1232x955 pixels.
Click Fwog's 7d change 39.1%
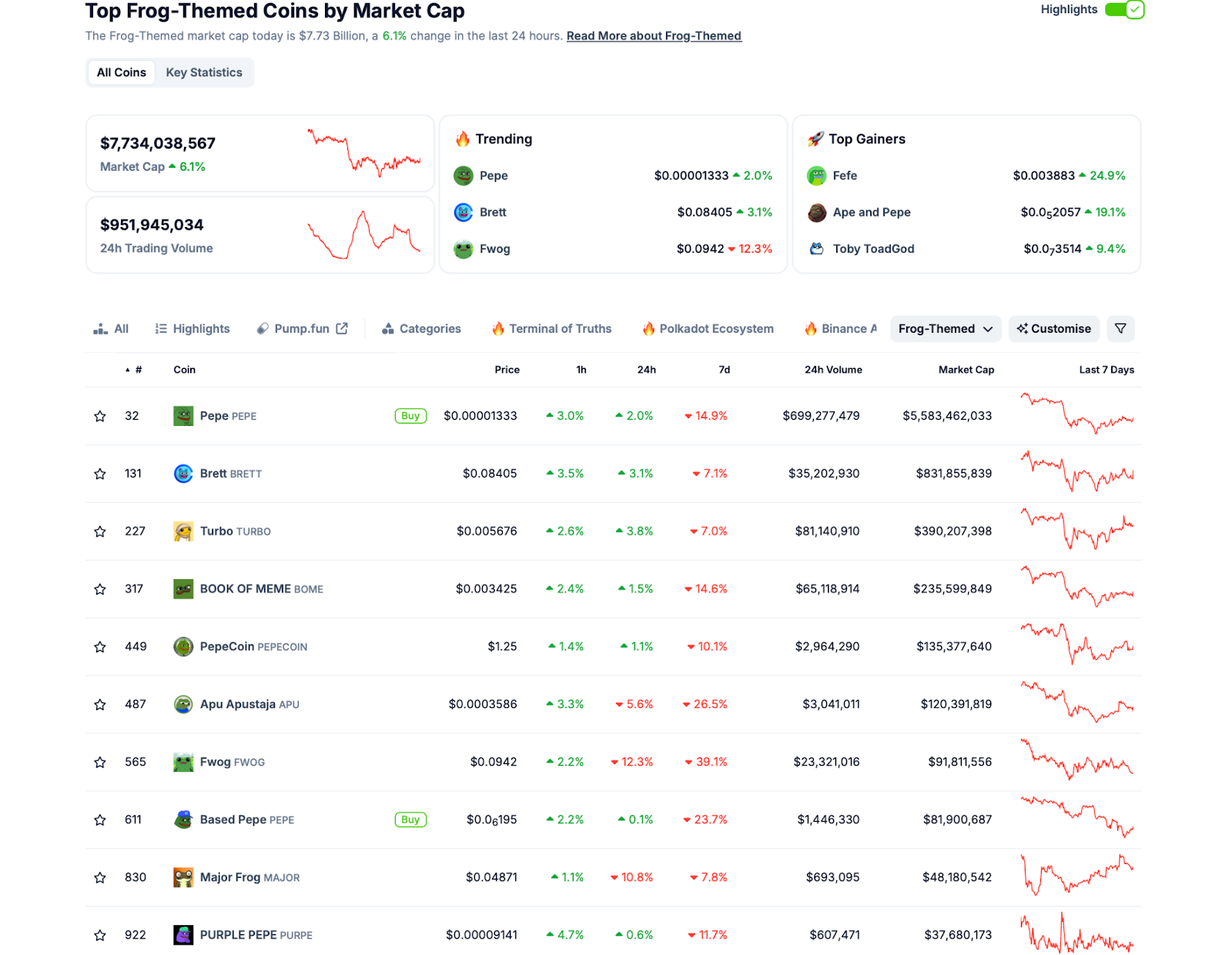[x=706, y=762]
